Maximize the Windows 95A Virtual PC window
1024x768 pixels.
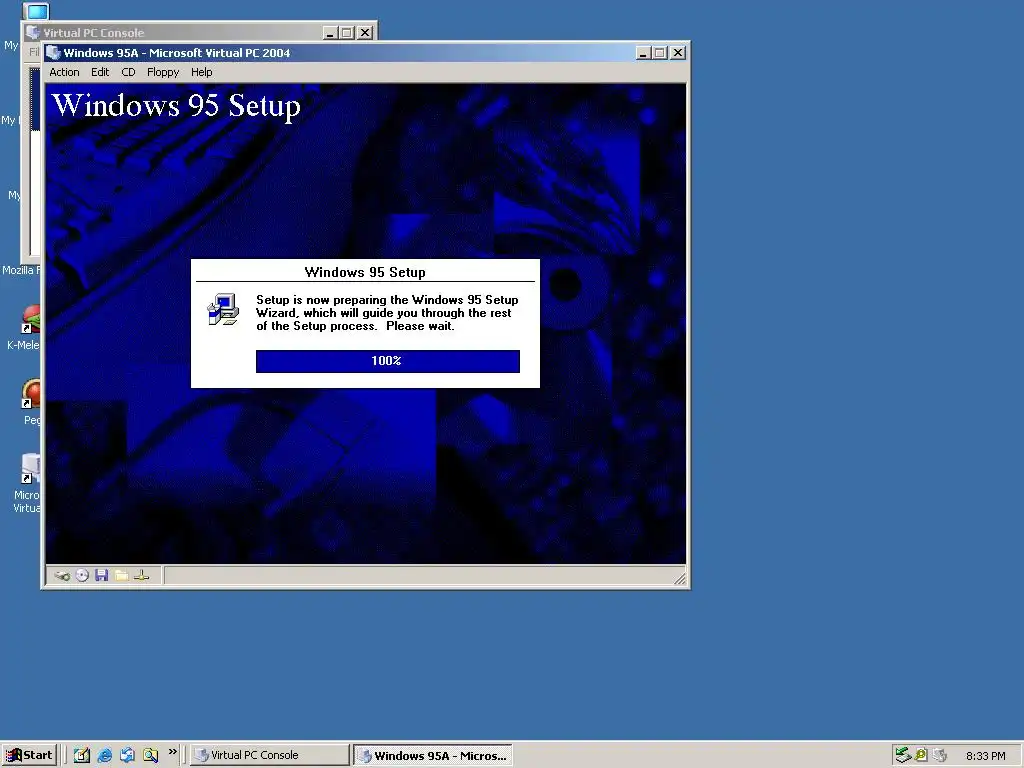coord(660,53)
